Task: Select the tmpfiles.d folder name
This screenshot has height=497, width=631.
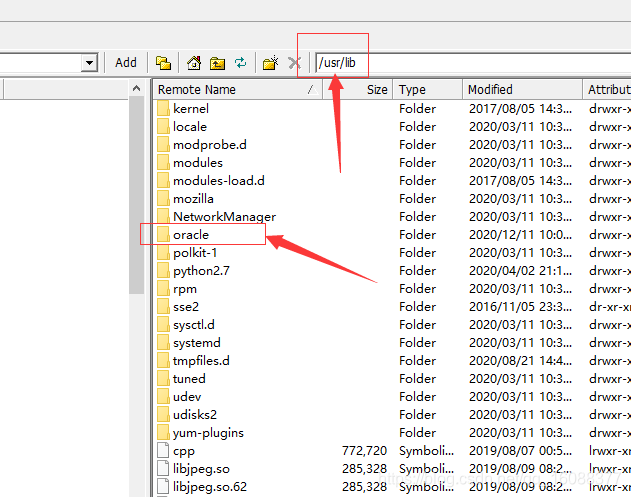Action: 201,361
